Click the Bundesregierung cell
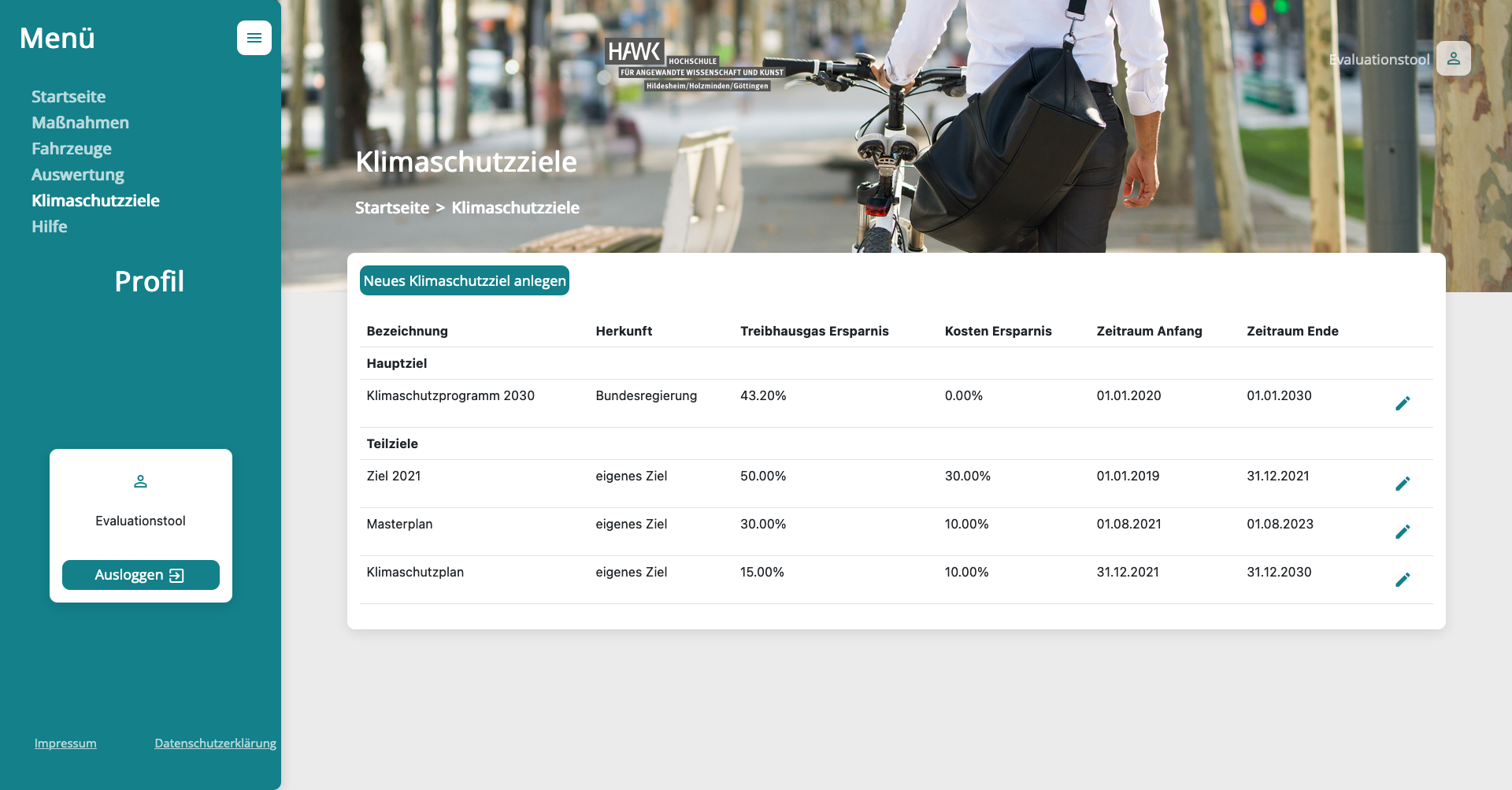1512x790 pixels. pos(646,395)
